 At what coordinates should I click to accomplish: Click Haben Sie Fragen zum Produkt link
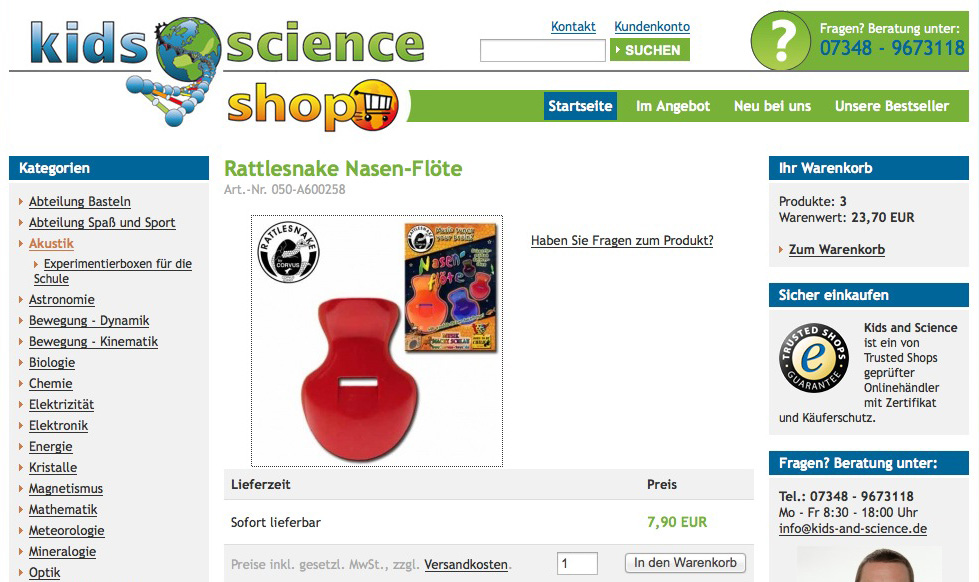(x=622, y=240)
